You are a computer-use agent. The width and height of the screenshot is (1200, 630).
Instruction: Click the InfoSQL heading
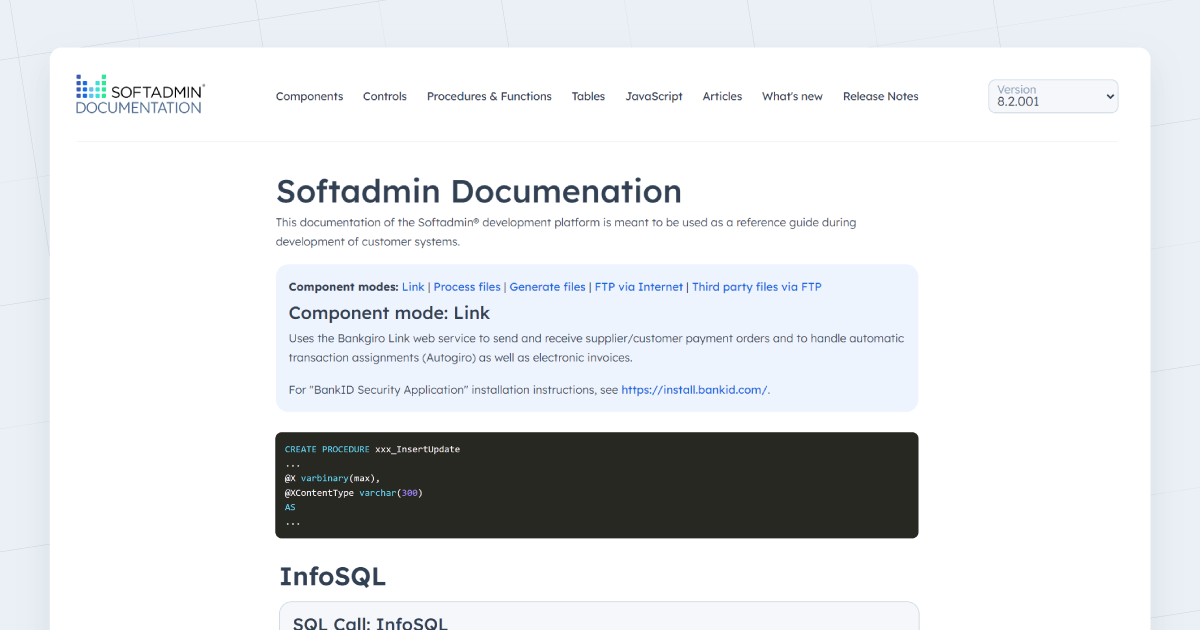(x=333, y=577)
